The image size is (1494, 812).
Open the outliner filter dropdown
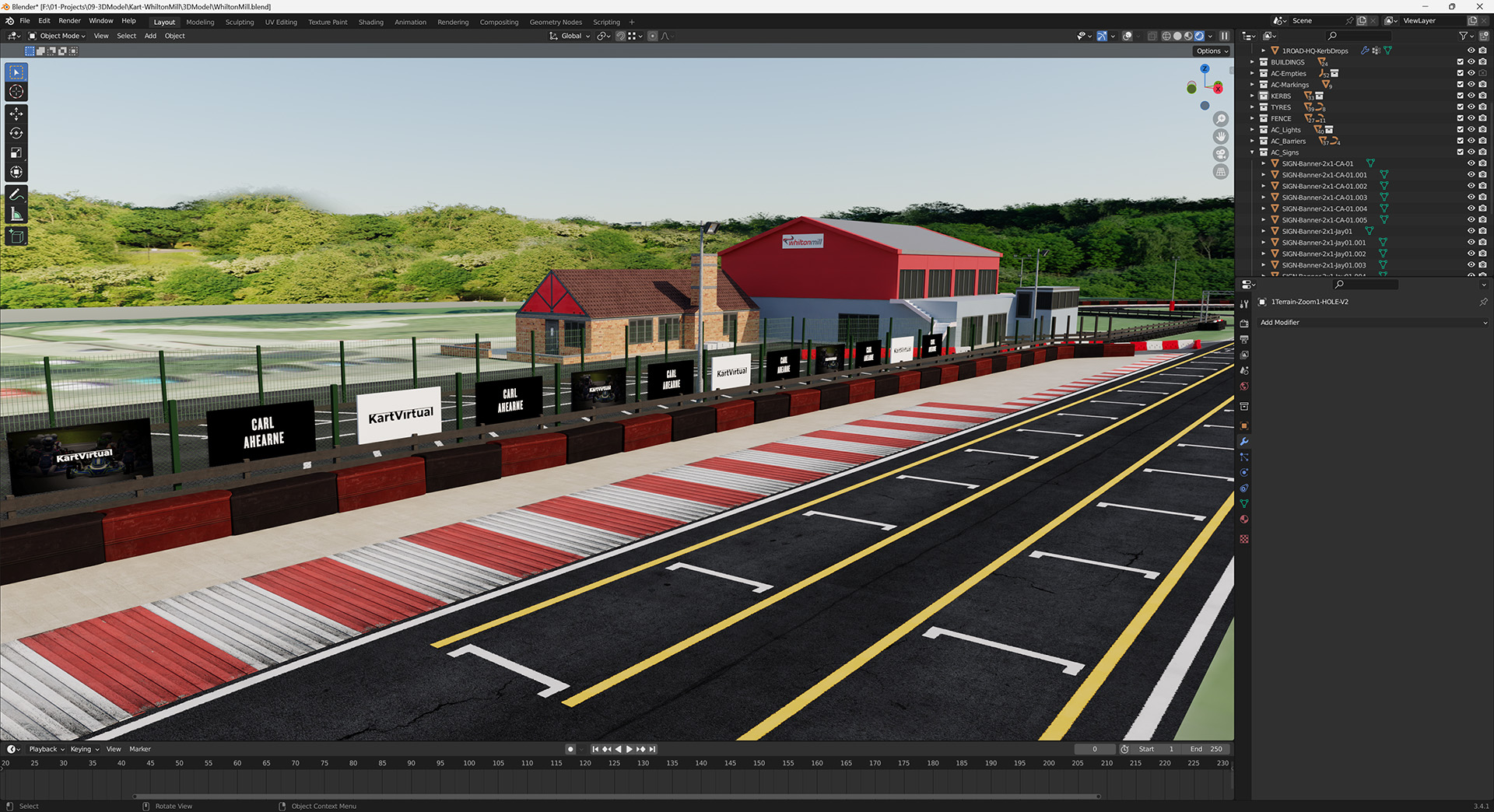click(1465, 36)
